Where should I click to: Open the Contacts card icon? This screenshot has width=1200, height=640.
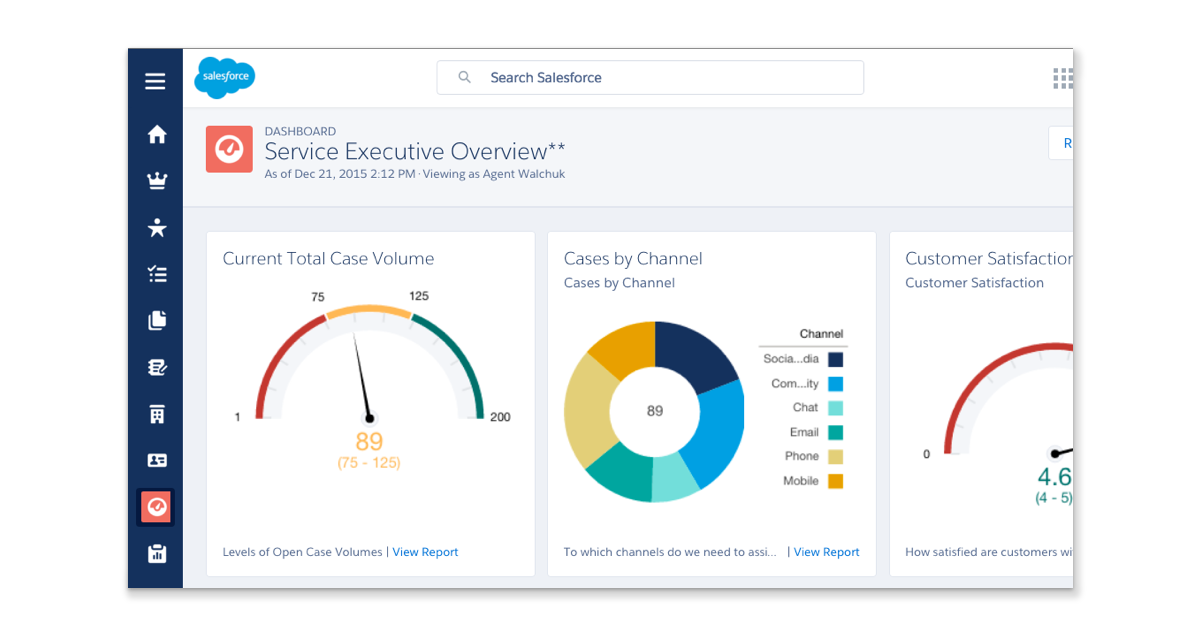(x=157, y=461)
